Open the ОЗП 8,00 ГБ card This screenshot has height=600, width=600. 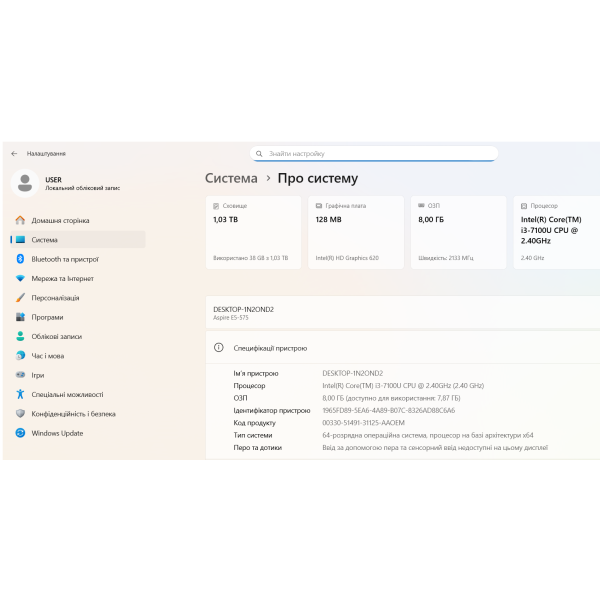click(458, 232)
